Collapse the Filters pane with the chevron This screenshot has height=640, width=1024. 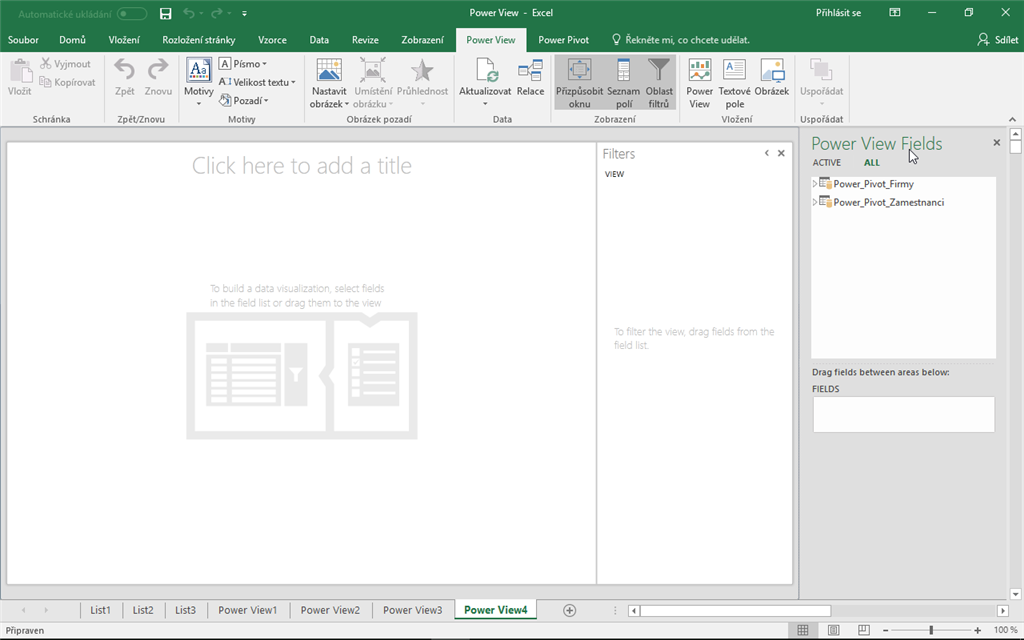766,153
